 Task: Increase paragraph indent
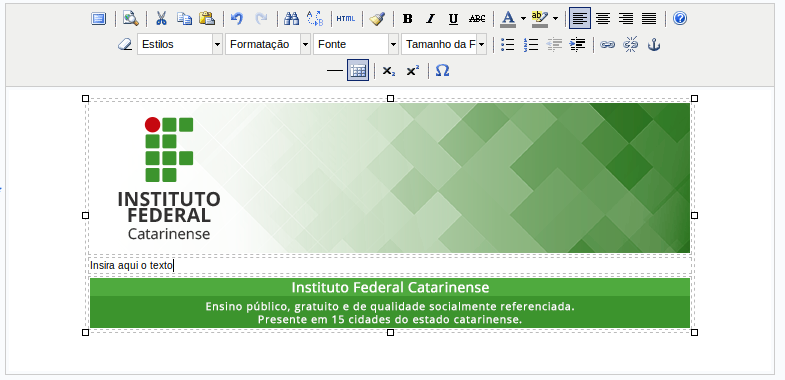click(577, 45)
